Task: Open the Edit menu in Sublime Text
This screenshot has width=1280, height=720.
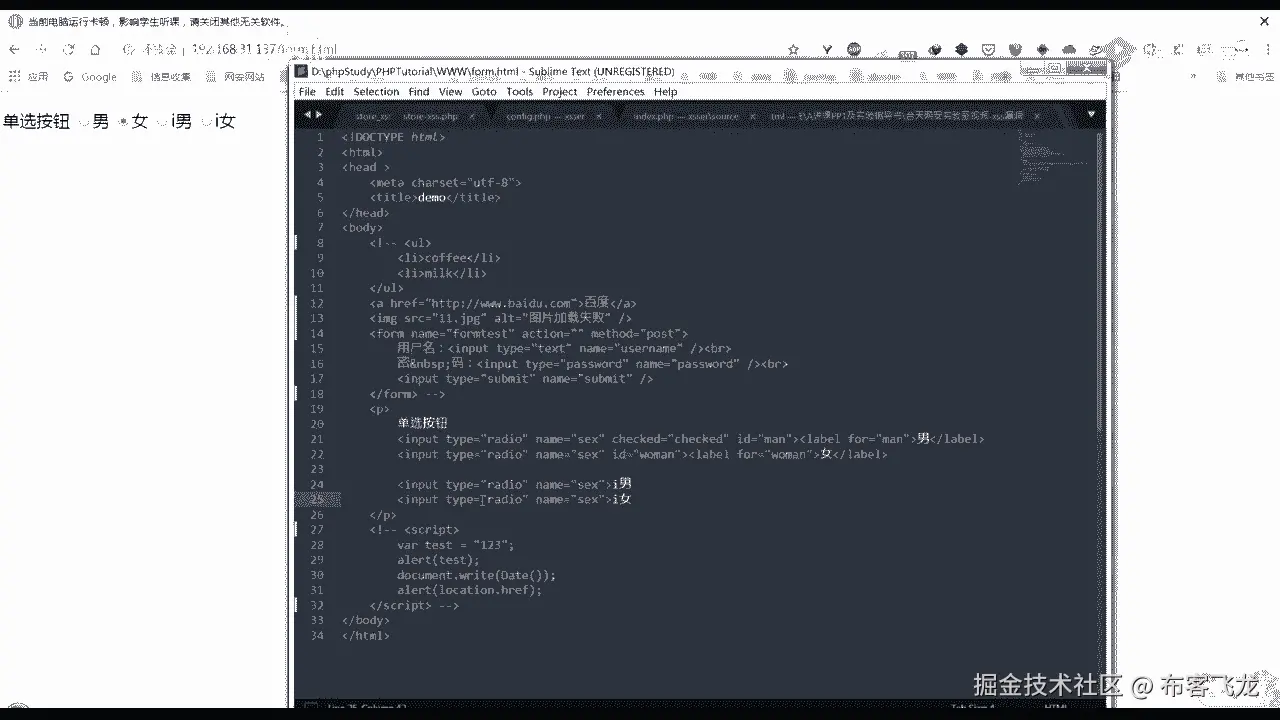Action: [334, 92]
